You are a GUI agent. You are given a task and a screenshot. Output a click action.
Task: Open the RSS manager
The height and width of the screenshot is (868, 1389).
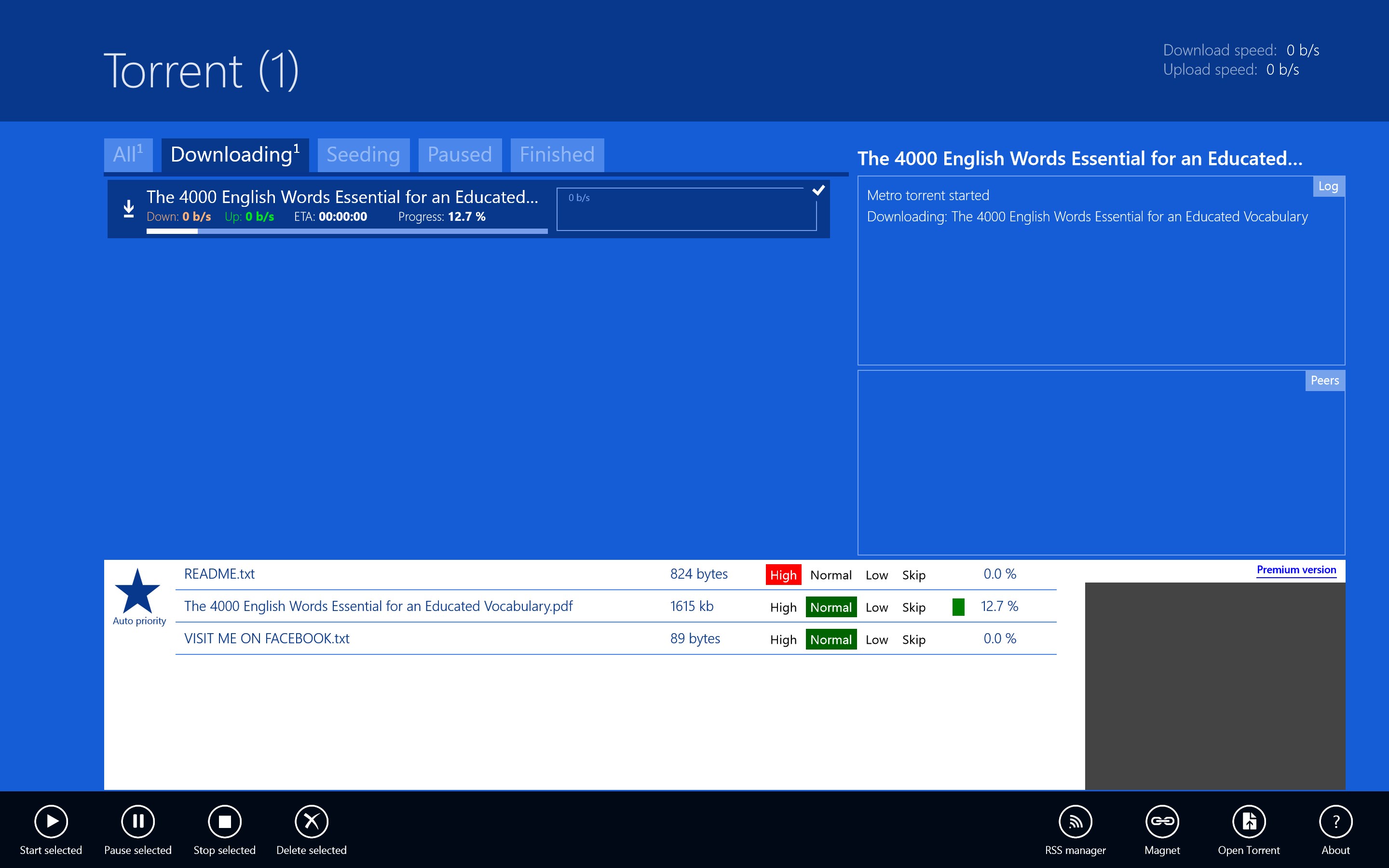1075,822
